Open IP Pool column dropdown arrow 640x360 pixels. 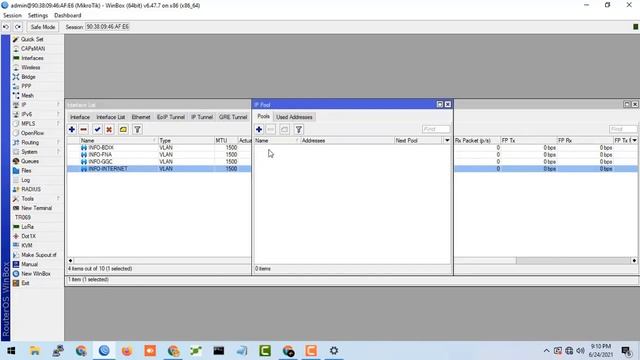(x=447, y=140)
